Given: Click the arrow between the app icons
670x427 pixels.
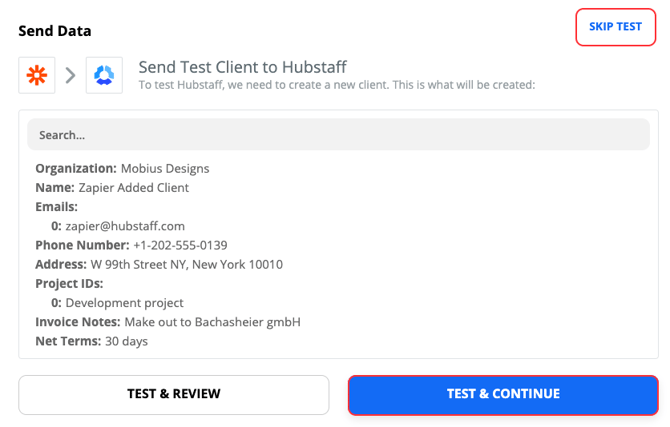Looking at the screenshot, I should coord(71,75).
